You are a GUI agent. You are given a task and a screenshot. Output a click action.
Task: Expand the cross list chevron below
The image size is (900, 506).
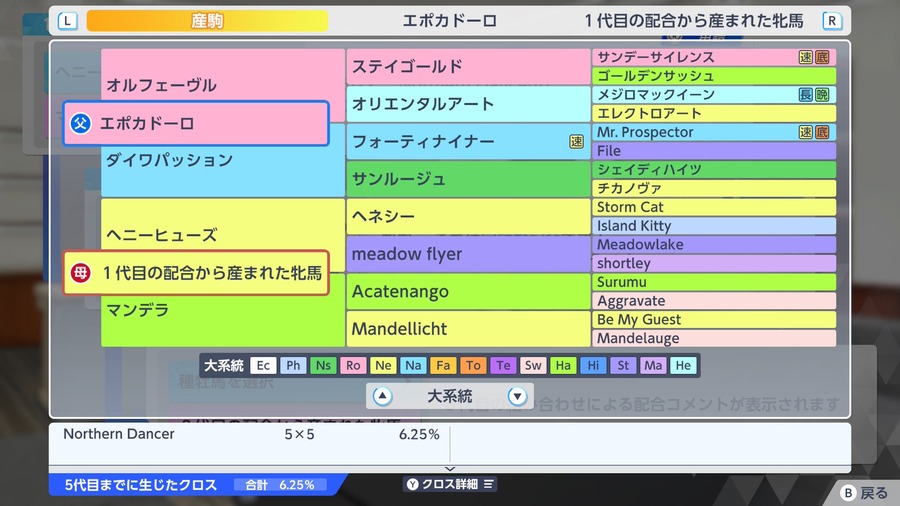[450, 469]
